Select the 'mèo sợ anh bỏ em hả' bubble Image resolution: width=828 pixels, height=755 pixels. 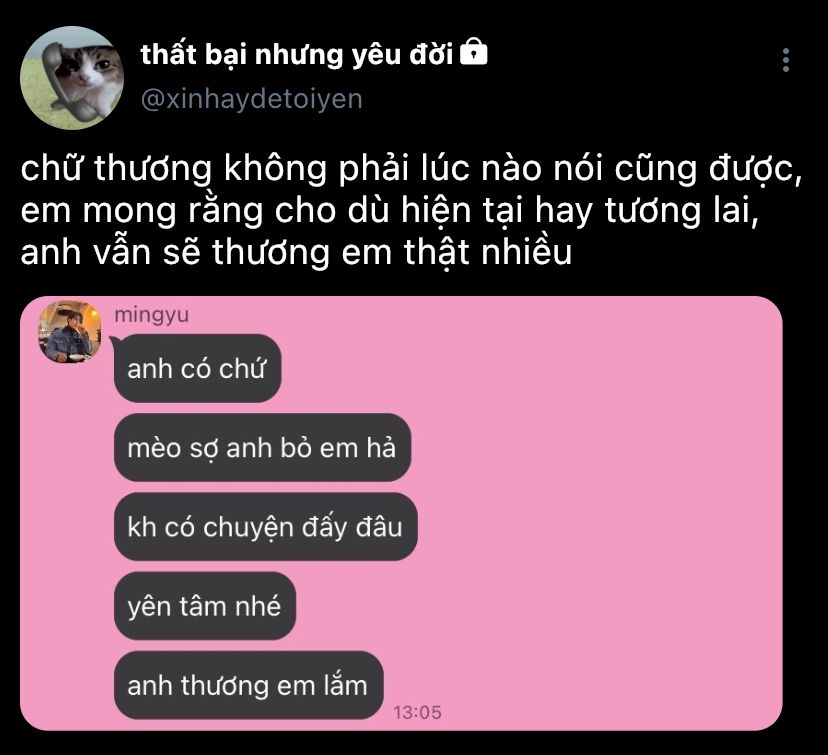(262, 448)
